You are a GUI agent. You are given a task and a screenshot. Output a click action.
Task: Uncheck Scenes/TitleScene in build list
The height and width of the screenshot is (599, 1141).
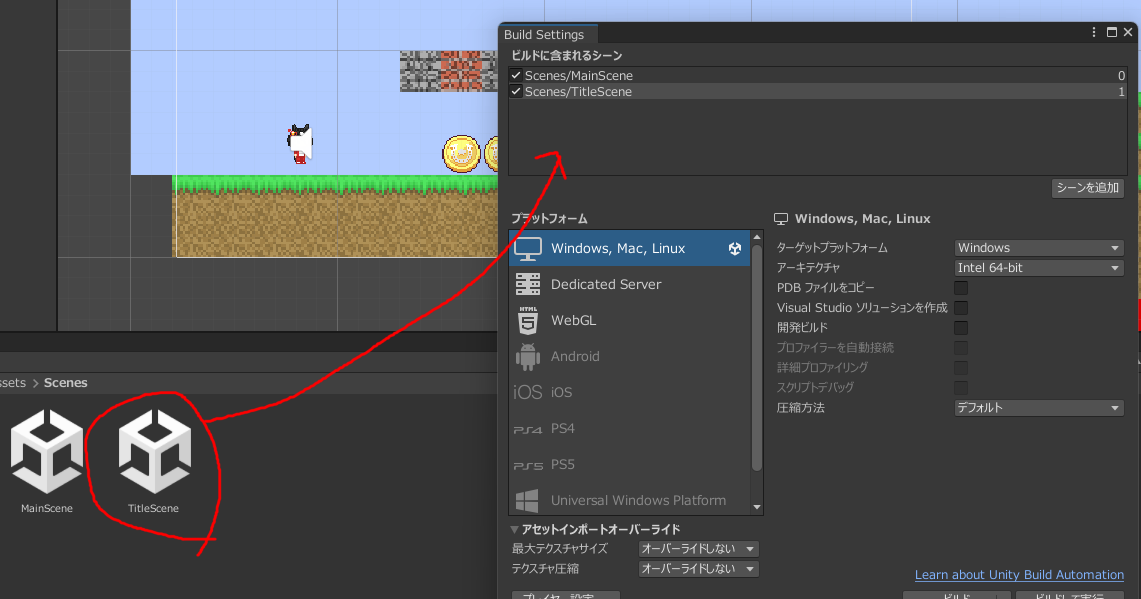[x=516, y=91]
